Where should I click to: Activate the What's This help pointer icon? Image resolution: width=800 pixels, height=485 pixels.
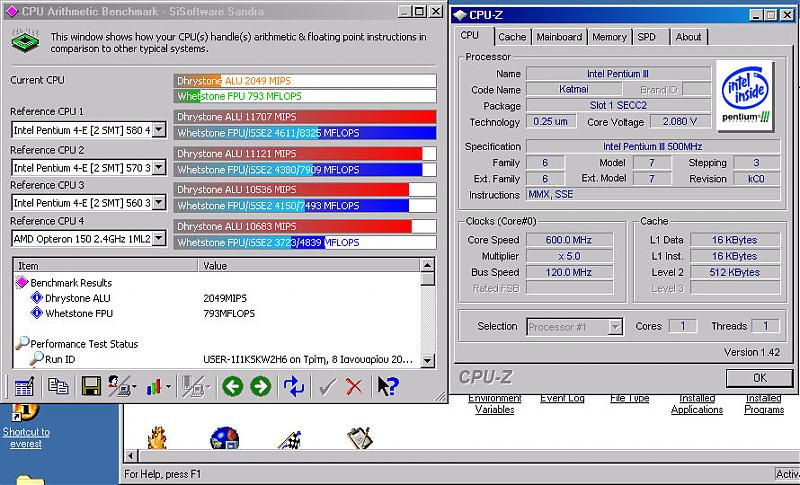click(x=388, y=386)
